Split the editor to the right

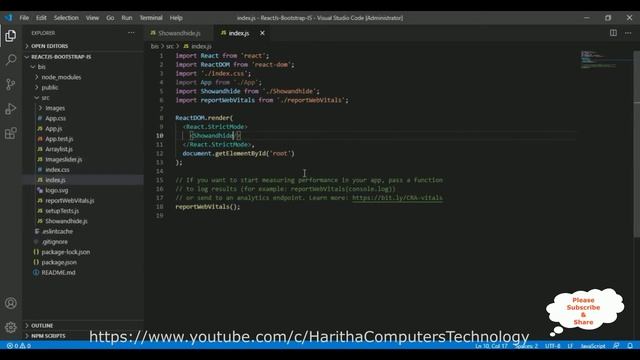tap(613, 33)
